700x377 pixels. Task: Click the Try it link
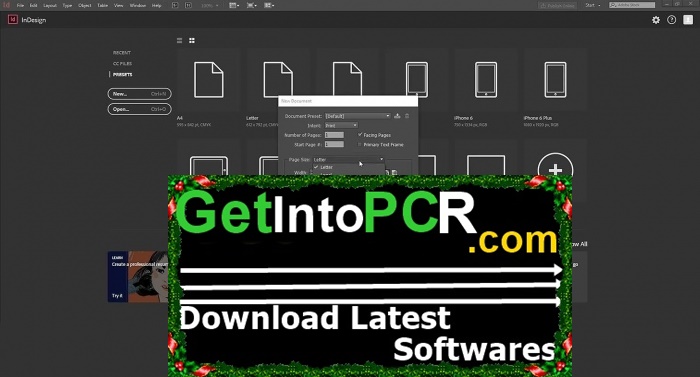coord(117,296)
